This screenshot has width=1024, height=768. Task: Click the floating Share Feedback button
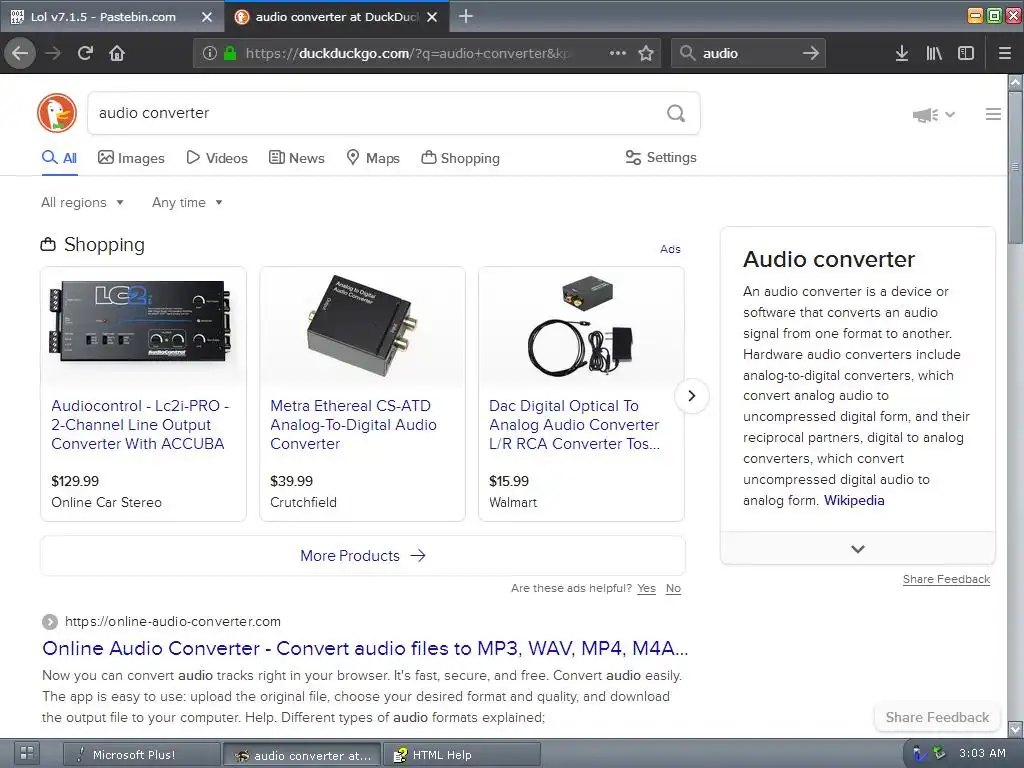coord(937,717)
